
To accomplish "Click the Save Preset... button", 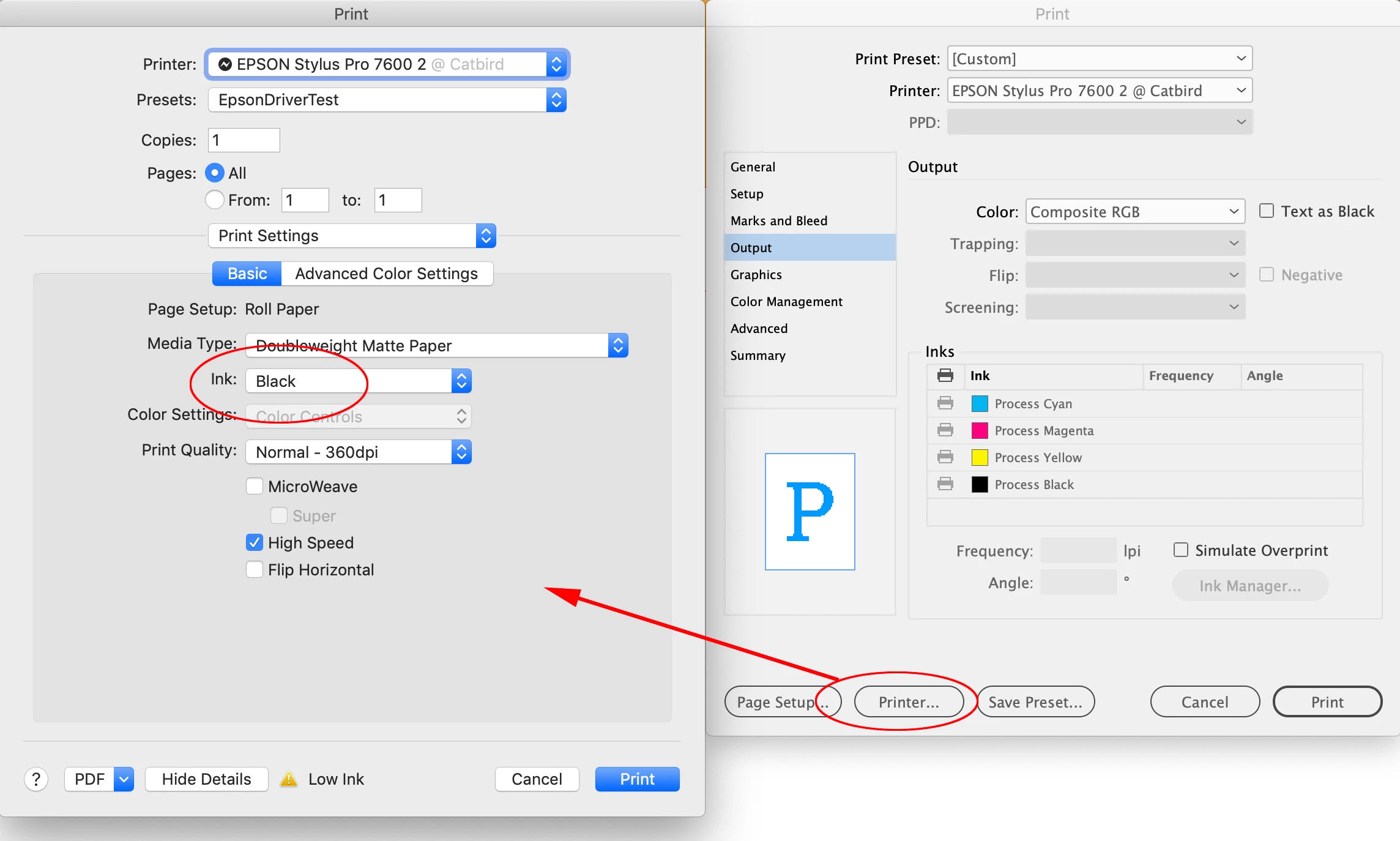I will (x=1035, y=702).
